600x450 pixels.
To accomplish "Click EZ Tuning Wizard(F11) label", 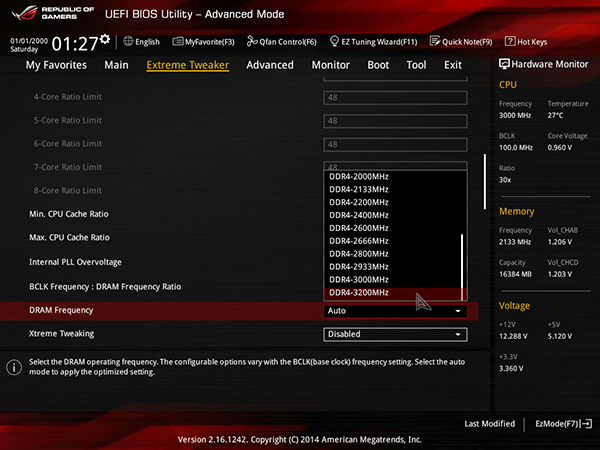I will pos(379,42).
